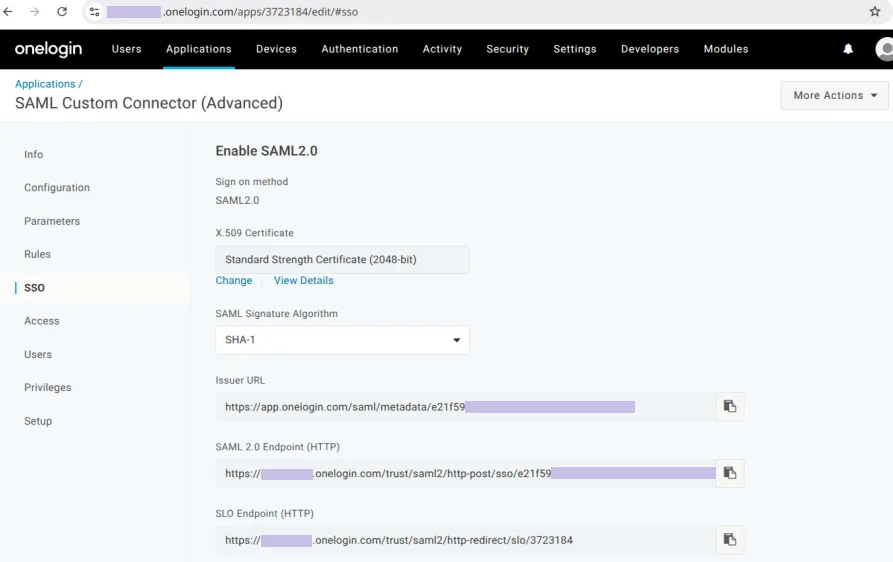The image size is (893, 562).
Task: Go to the Access sidebar tab
Action: (42, 321)
